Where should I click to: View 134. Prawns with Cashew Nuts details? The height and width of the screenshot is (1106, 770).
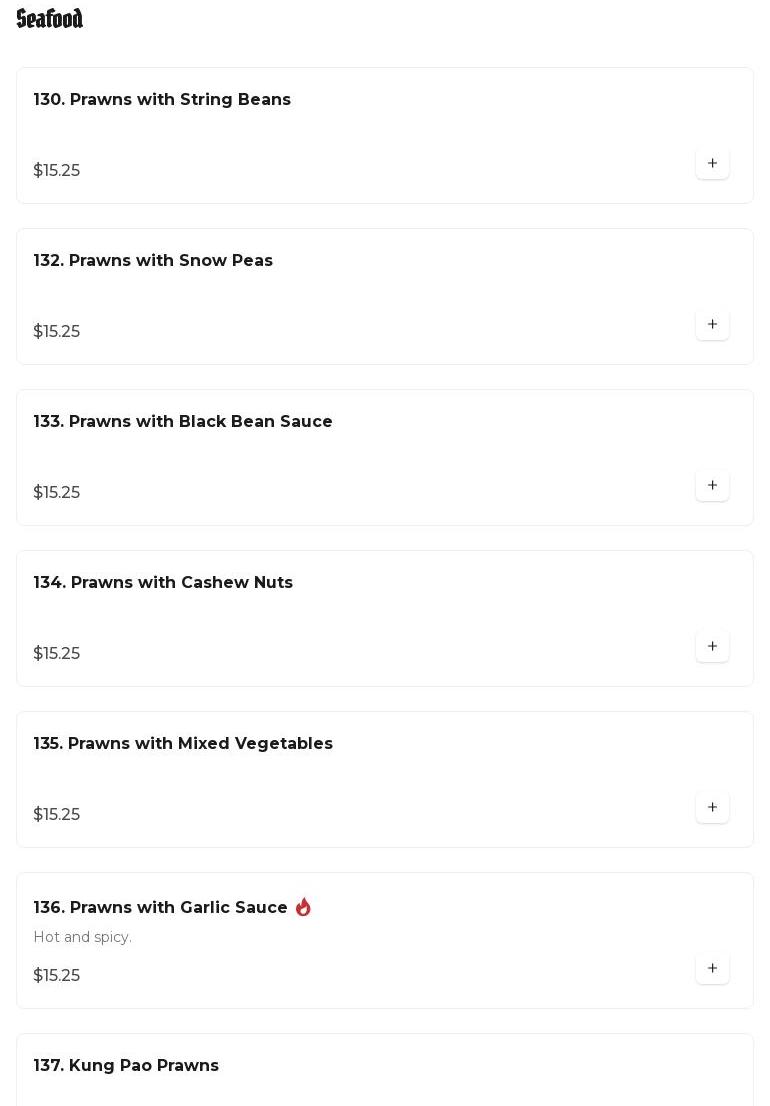163,583
